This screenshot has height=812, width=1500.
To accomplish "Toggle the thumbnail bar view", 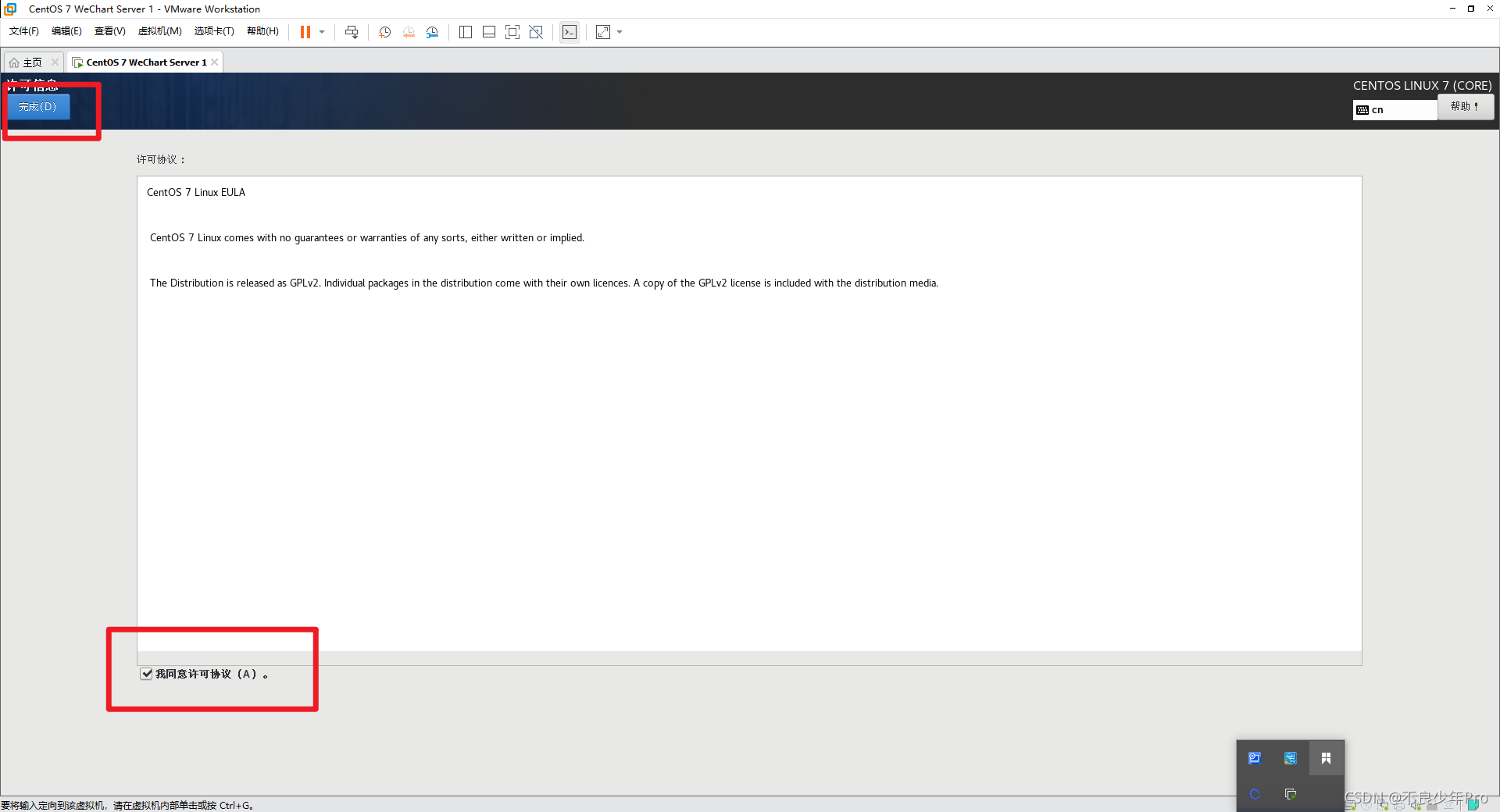I will click(489, 32).
